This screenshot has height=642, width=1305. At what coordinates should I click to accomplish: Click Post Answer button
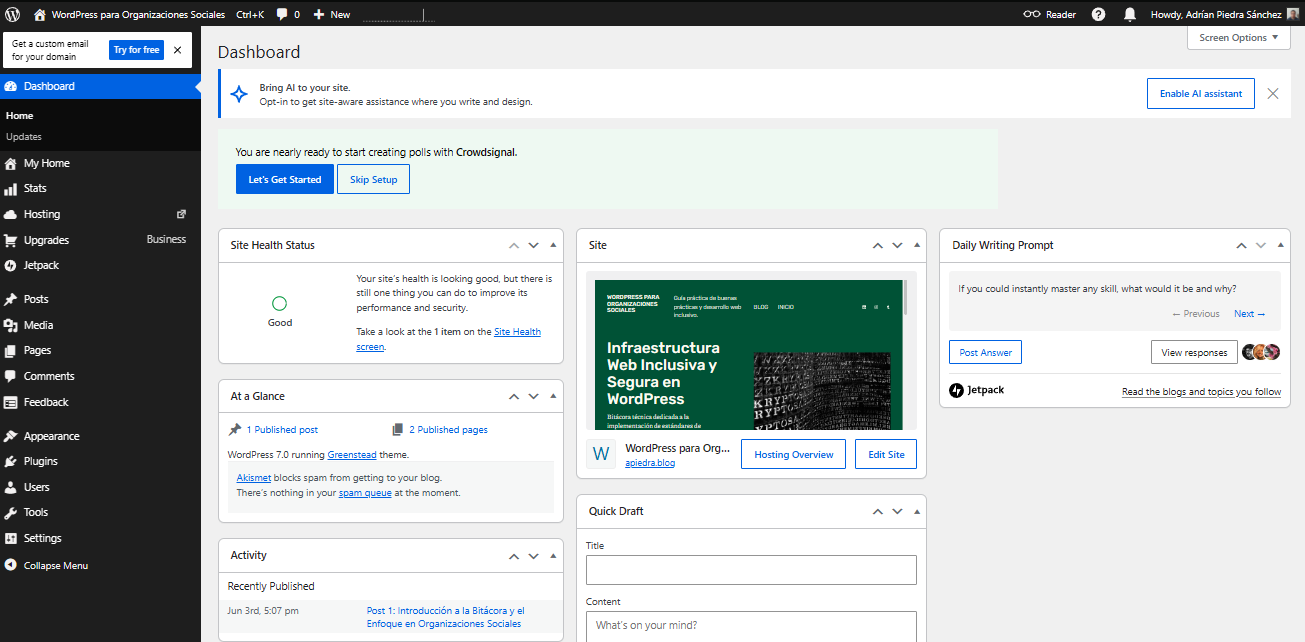pyautogui.click(x=985, y=352)
